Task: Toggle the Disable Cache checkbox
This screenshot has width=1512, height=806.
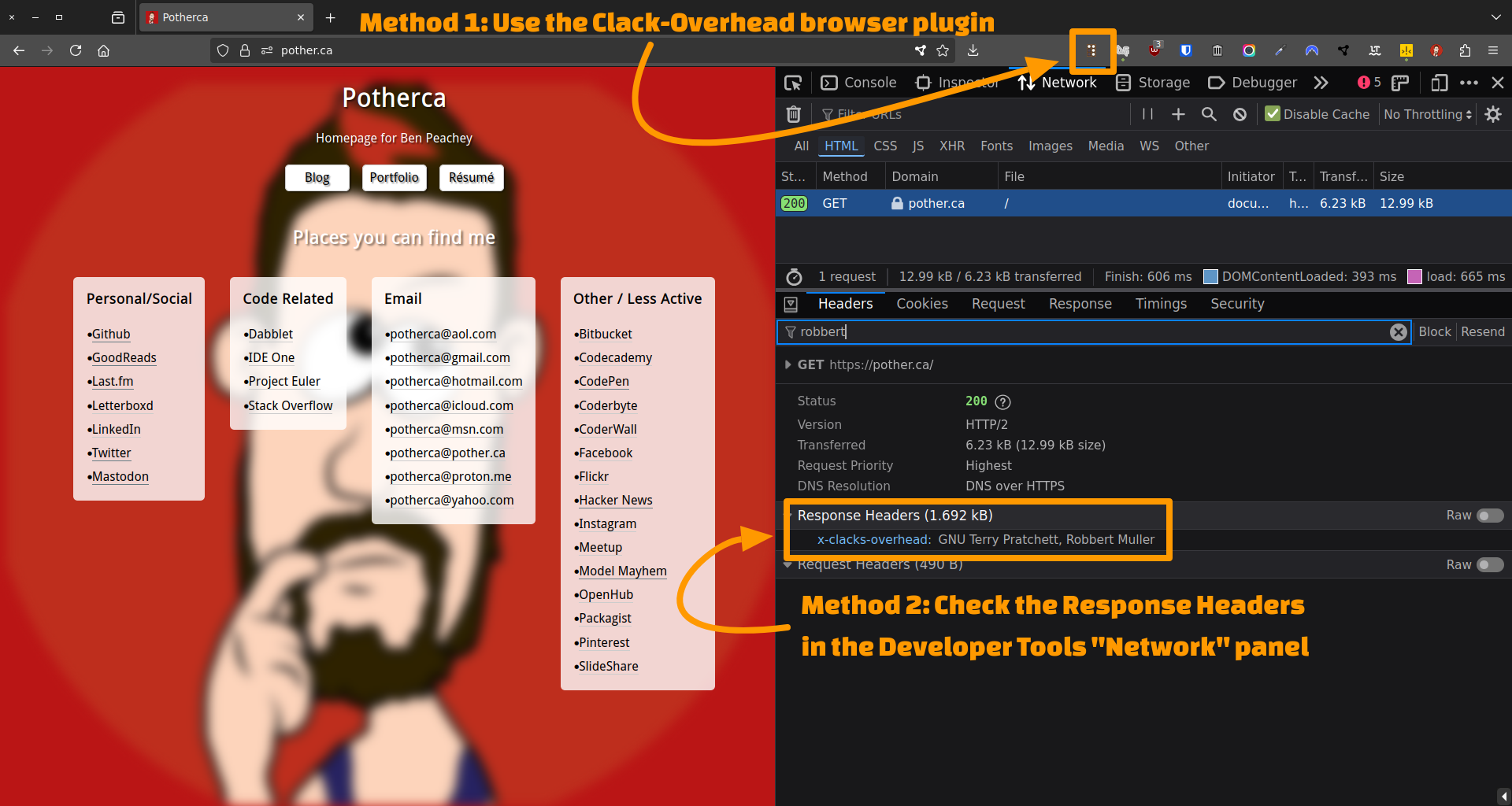Action: pos(1273,114)
